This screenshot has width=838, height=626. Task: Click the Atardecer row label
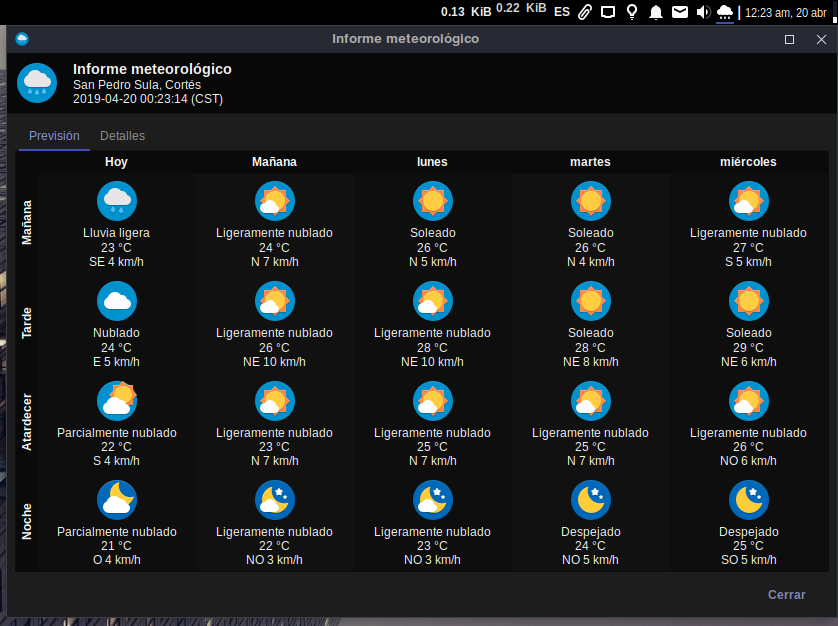[x=27, y=422]
